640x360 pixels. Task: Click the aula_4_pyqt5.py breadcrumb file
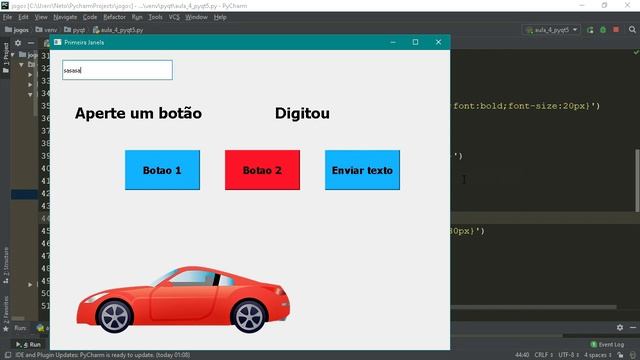(x=118, y=30)
